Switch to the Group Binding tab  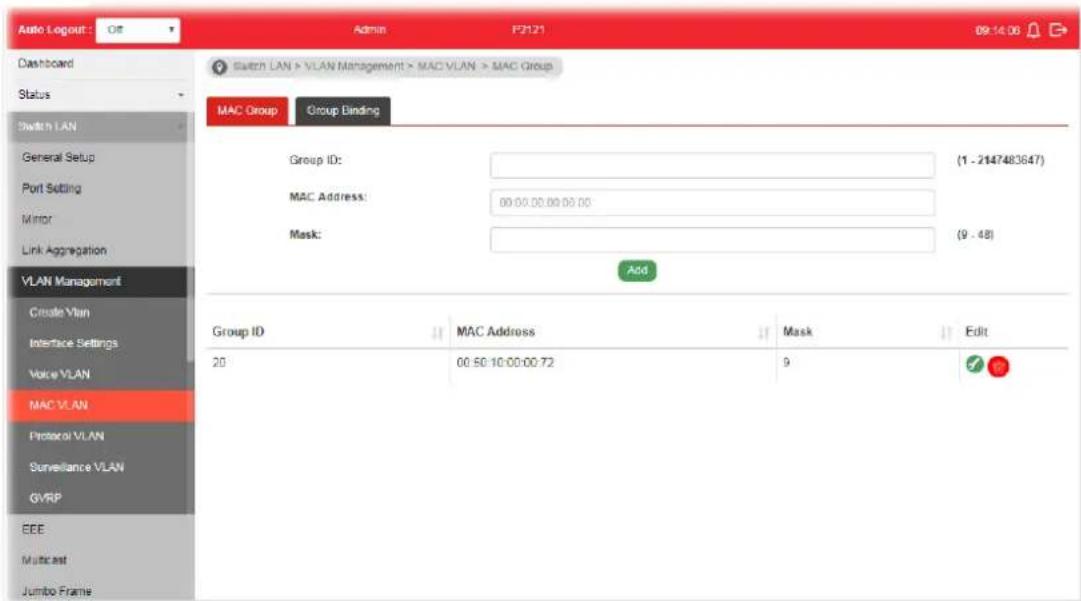point(343,110)
